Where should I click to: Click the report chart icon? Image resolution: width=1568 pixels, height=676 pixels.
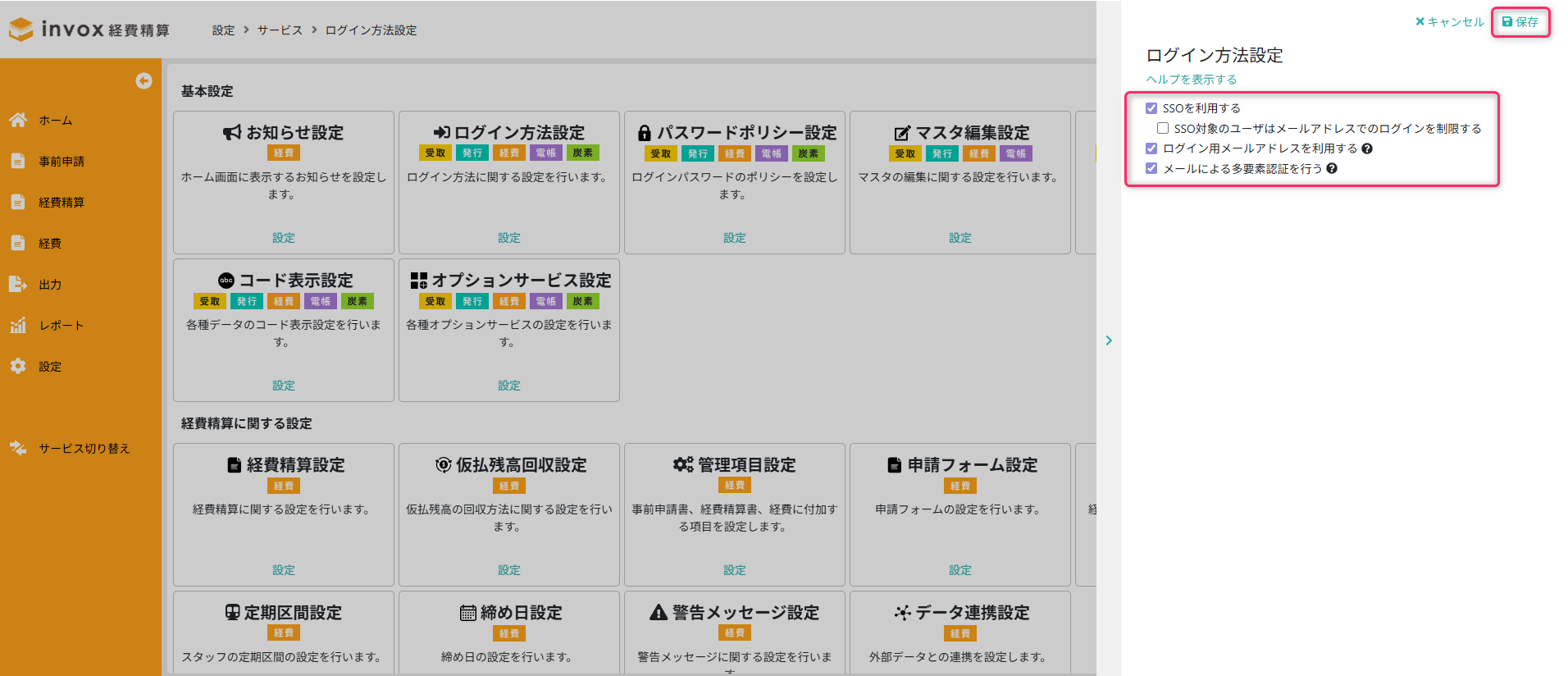point(18,325)
